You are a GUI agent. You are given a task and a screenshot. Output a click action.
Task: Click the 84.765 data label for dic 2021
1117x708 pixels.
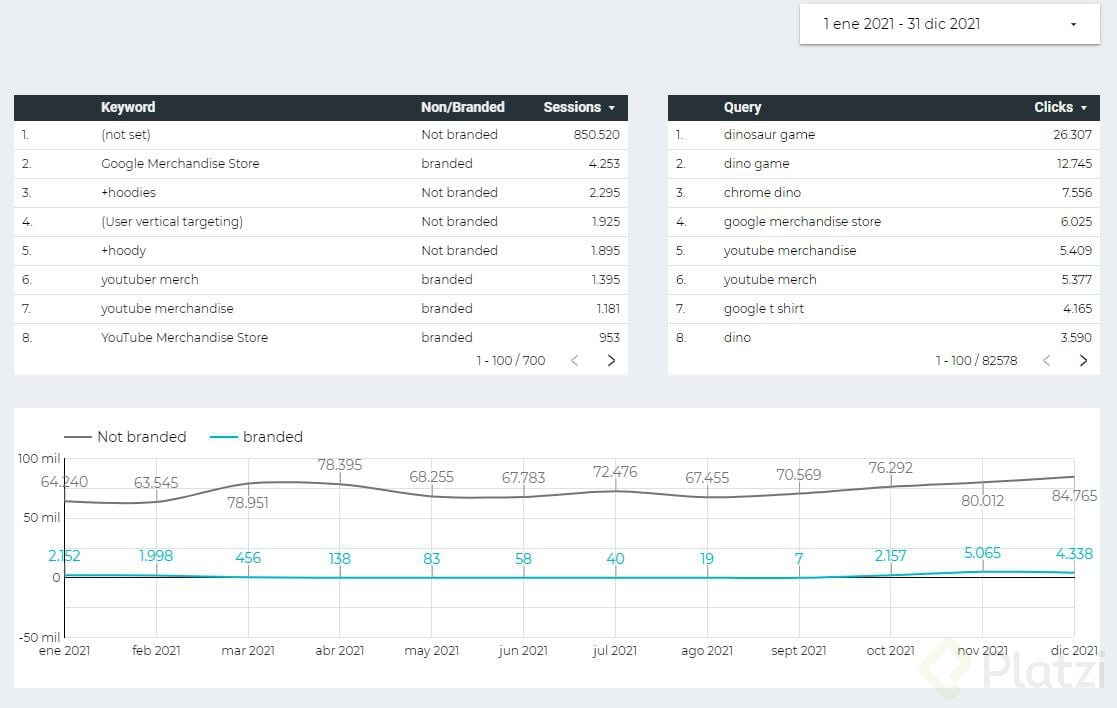(1074, 496)
